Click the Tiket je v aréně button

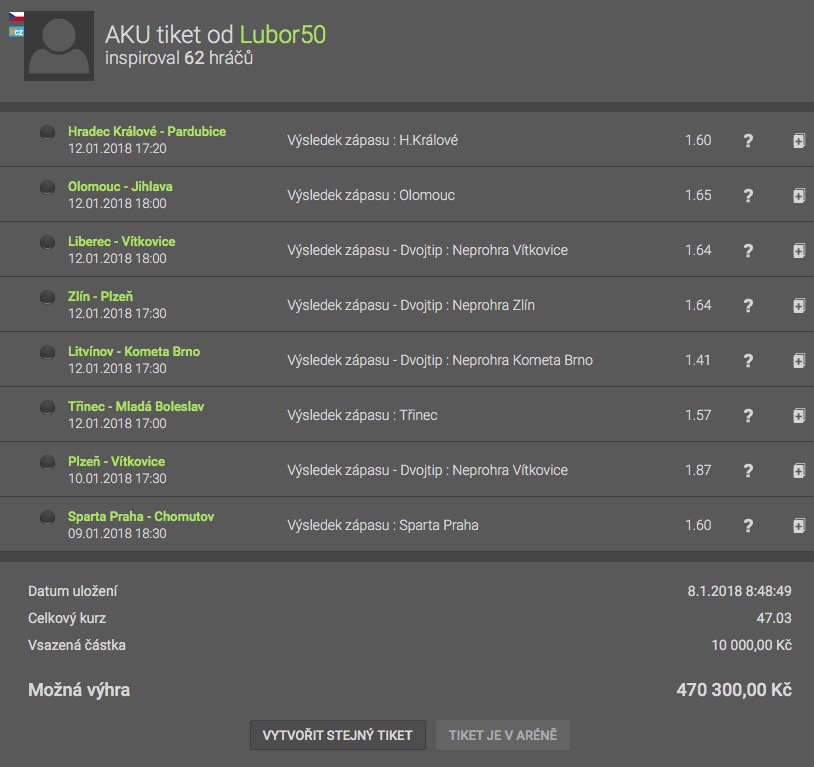(x=502, y=735)
